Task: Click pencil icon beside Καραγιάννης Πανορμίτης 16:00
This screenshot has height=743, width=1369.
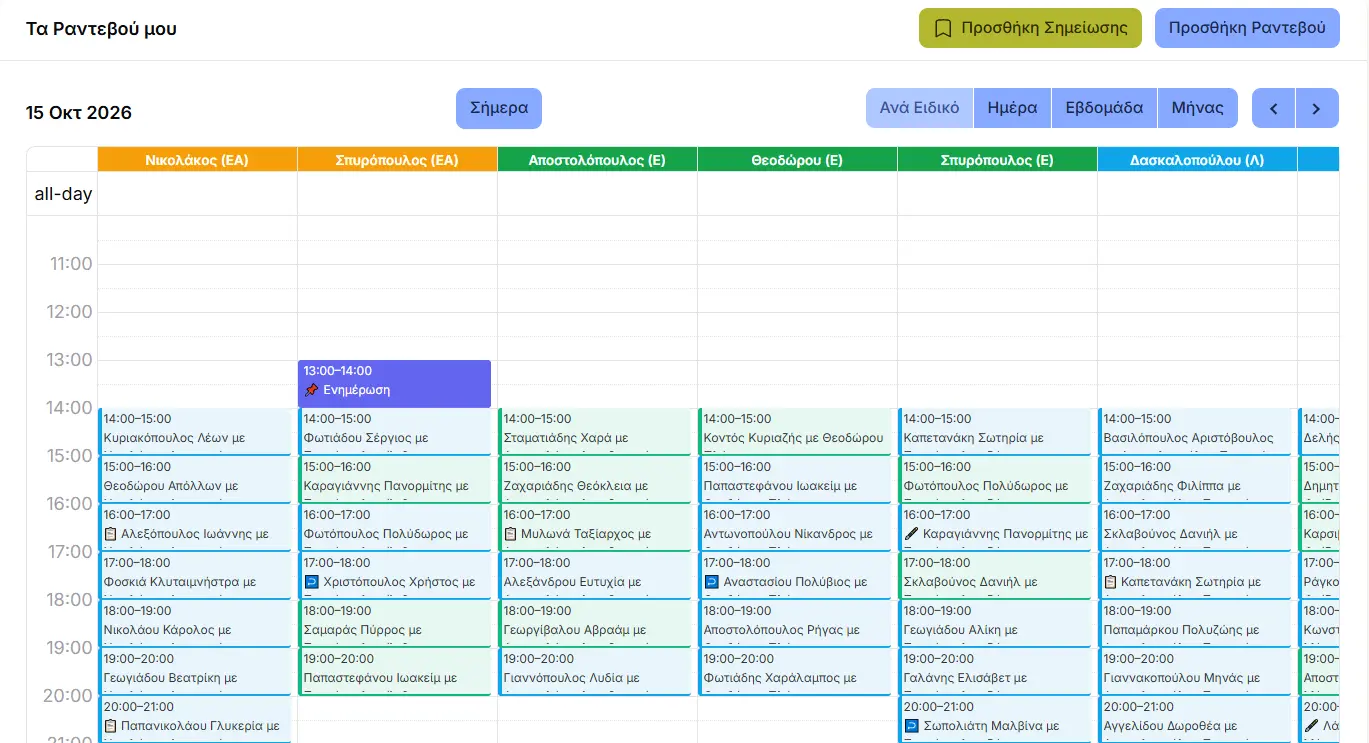Action: coord(911,534)
